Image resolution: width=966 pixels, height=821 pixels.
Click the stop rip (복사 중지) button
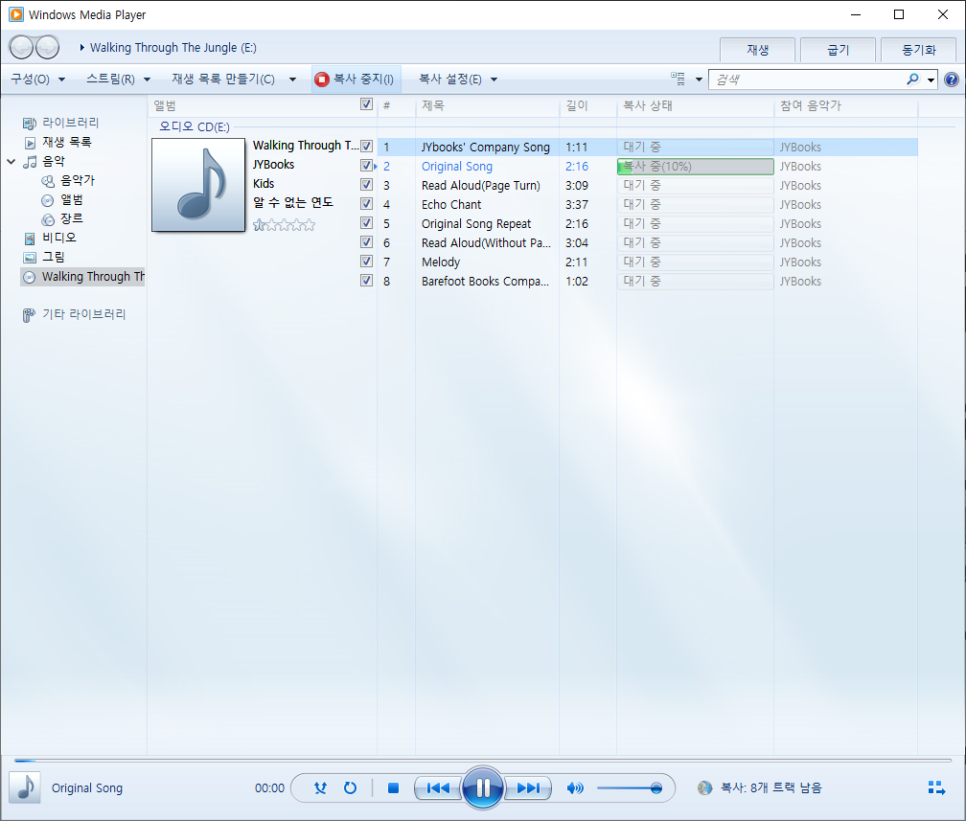click(x=355, y=79)
